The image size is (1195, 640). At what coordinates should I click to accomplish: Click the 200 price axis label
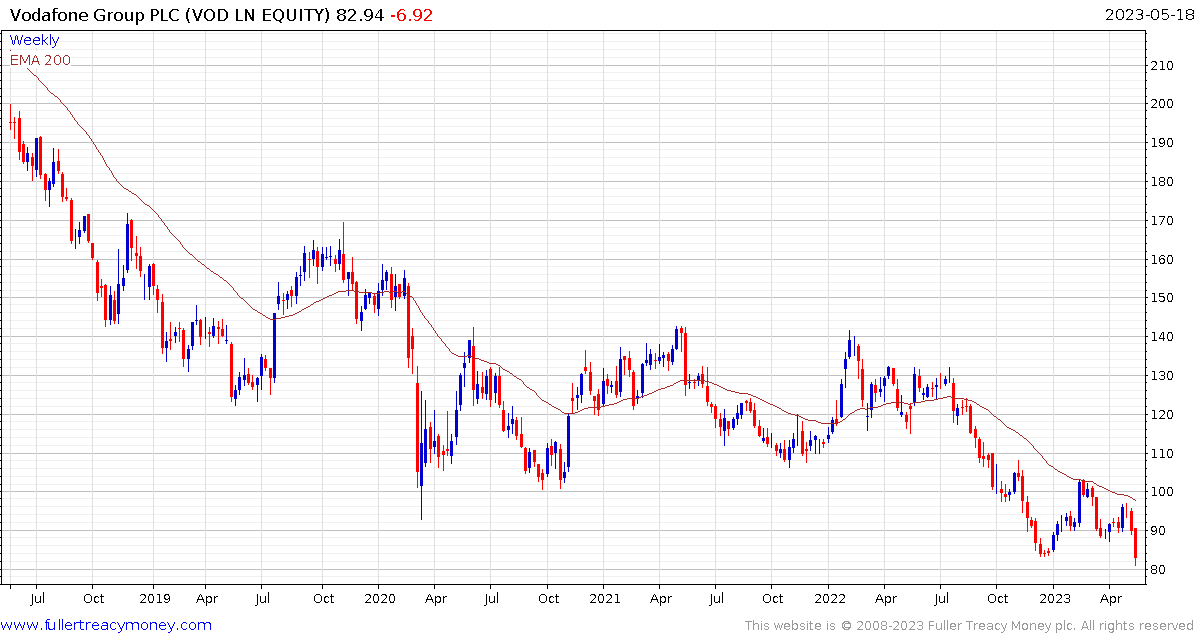click(1162, 104)
